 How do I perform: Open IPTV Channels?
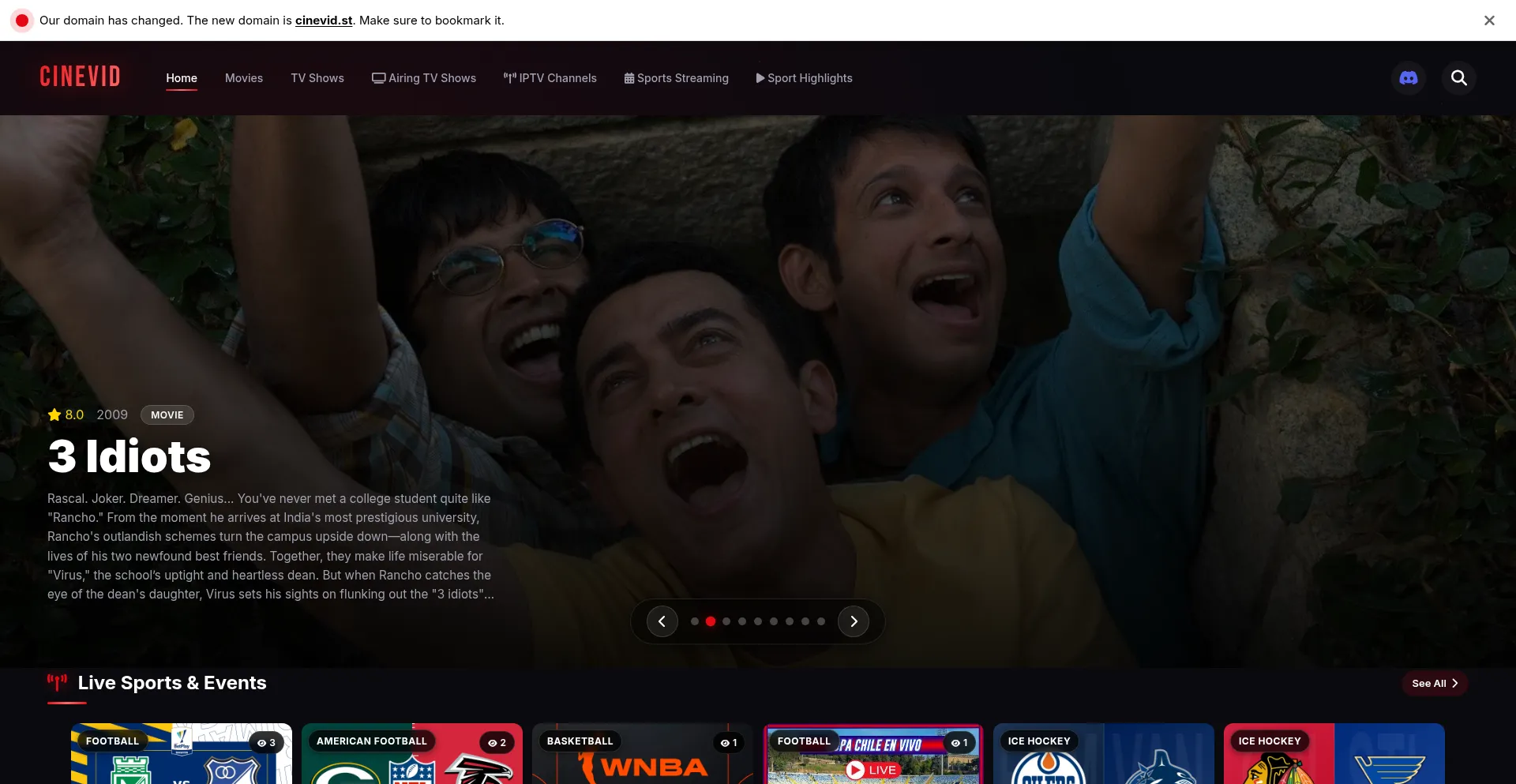550,78
